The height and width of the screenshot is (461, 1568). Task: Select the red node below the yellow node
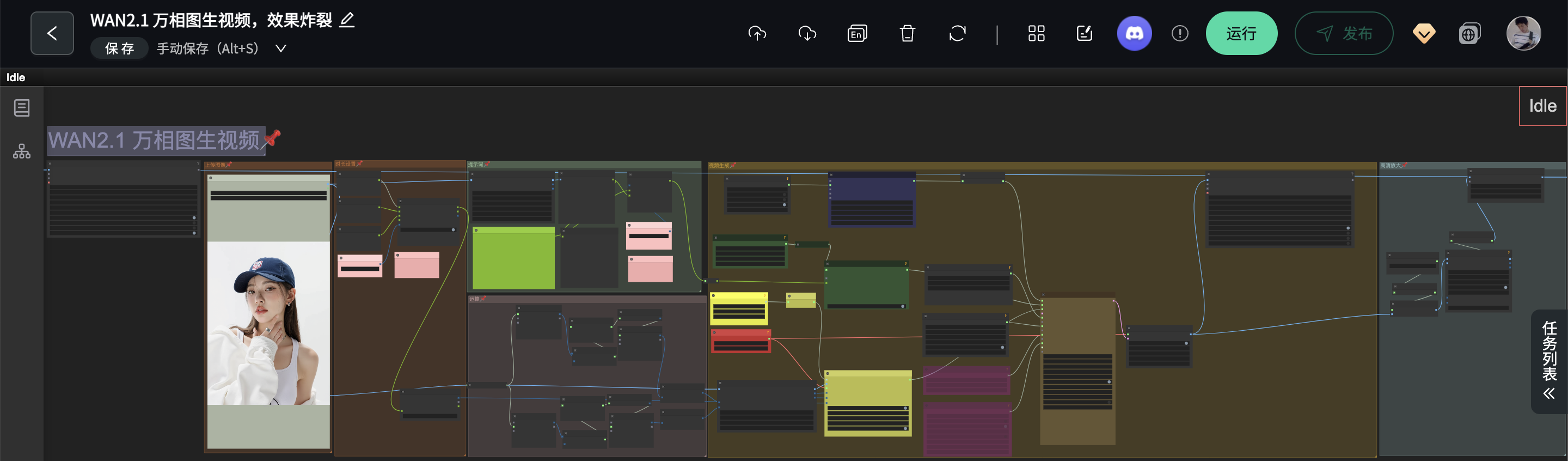coord(741,341)
